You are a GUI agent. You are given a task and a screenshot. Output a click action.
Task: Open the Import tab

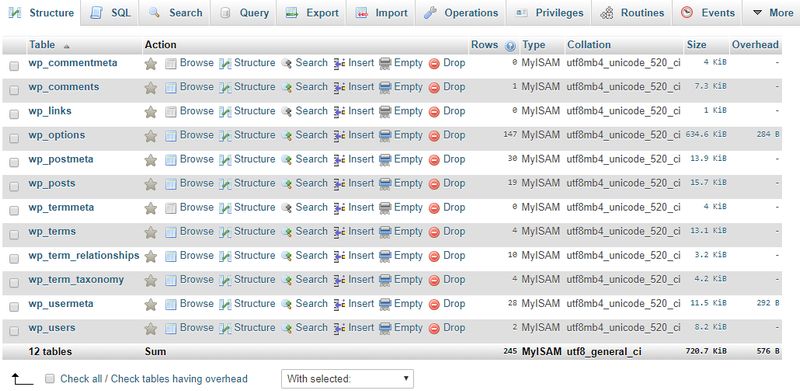[381, 13]
